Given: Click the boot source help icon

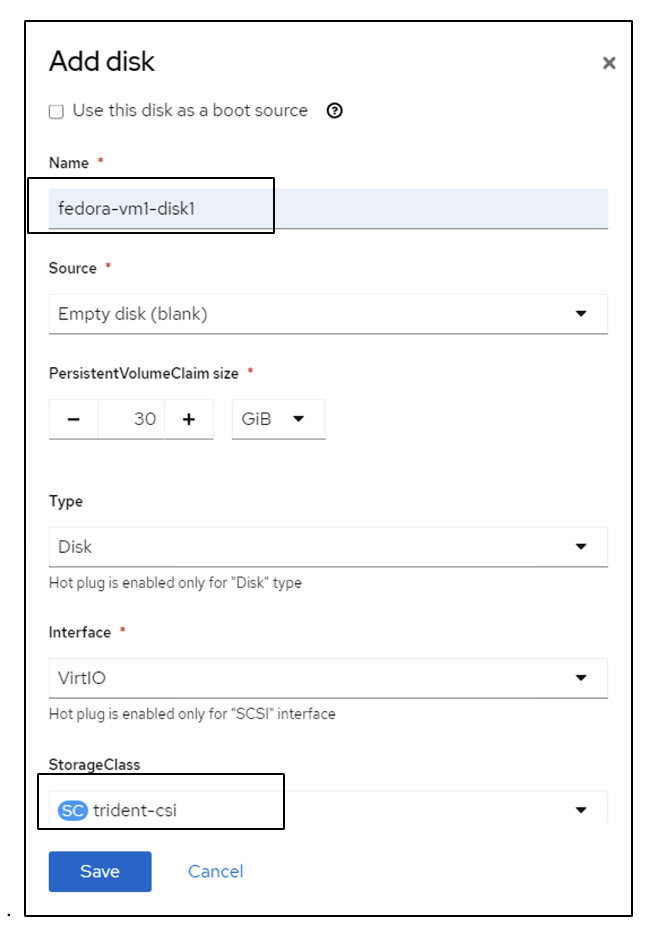Looking at the screenshot, I should pyautogui.click(x=335, y=111).
